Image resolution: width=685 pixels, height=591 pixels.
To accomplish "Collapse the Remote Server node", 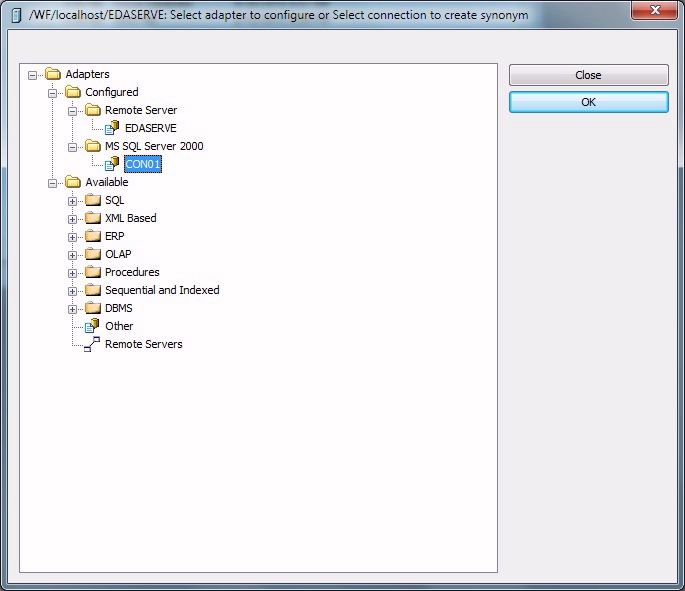I will click(73, 111).
